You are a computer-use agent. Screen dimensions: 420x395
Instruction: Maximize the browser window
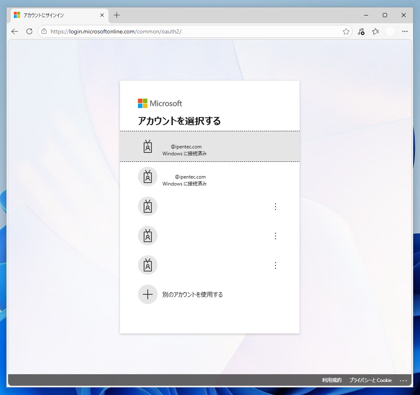pos(385,15)
